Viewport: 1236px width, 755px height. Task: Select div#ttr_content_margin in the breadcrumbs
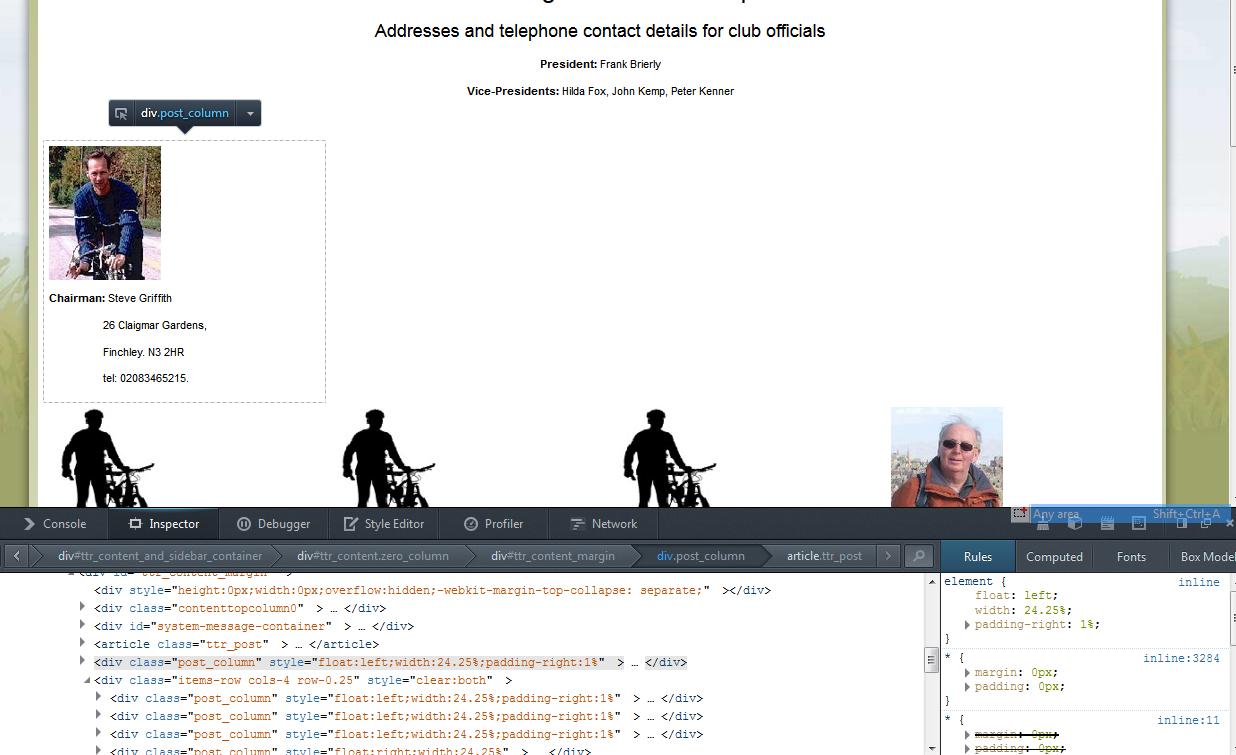pyautogui.click(x=552, y=556)
